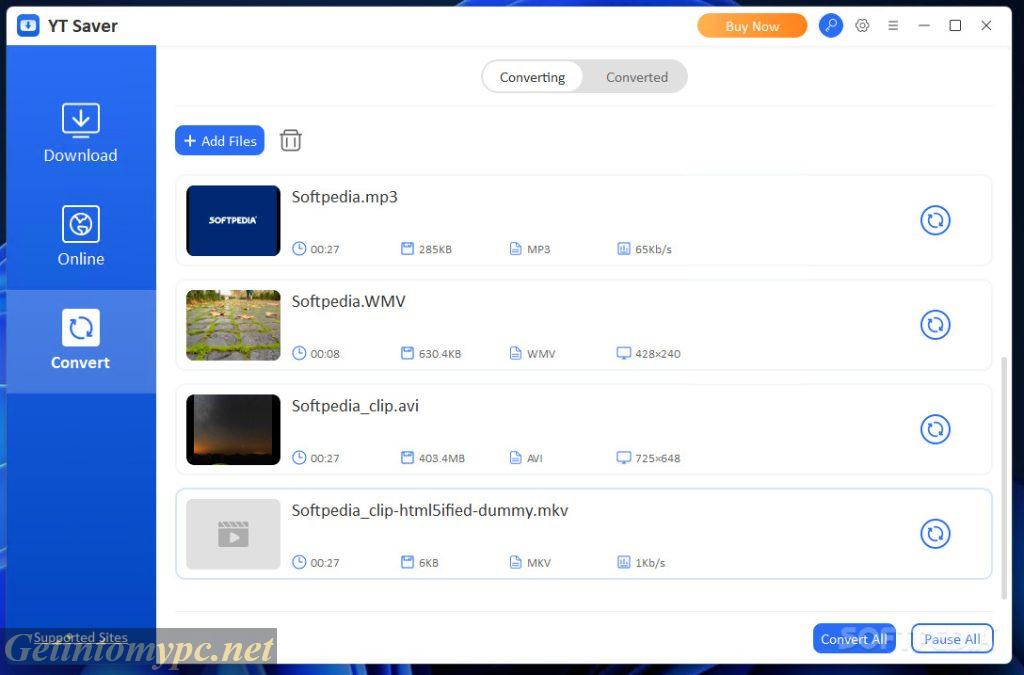This screenshot has height=675, width=1024.
Task: Click the Pause All button
Action: 952,638
